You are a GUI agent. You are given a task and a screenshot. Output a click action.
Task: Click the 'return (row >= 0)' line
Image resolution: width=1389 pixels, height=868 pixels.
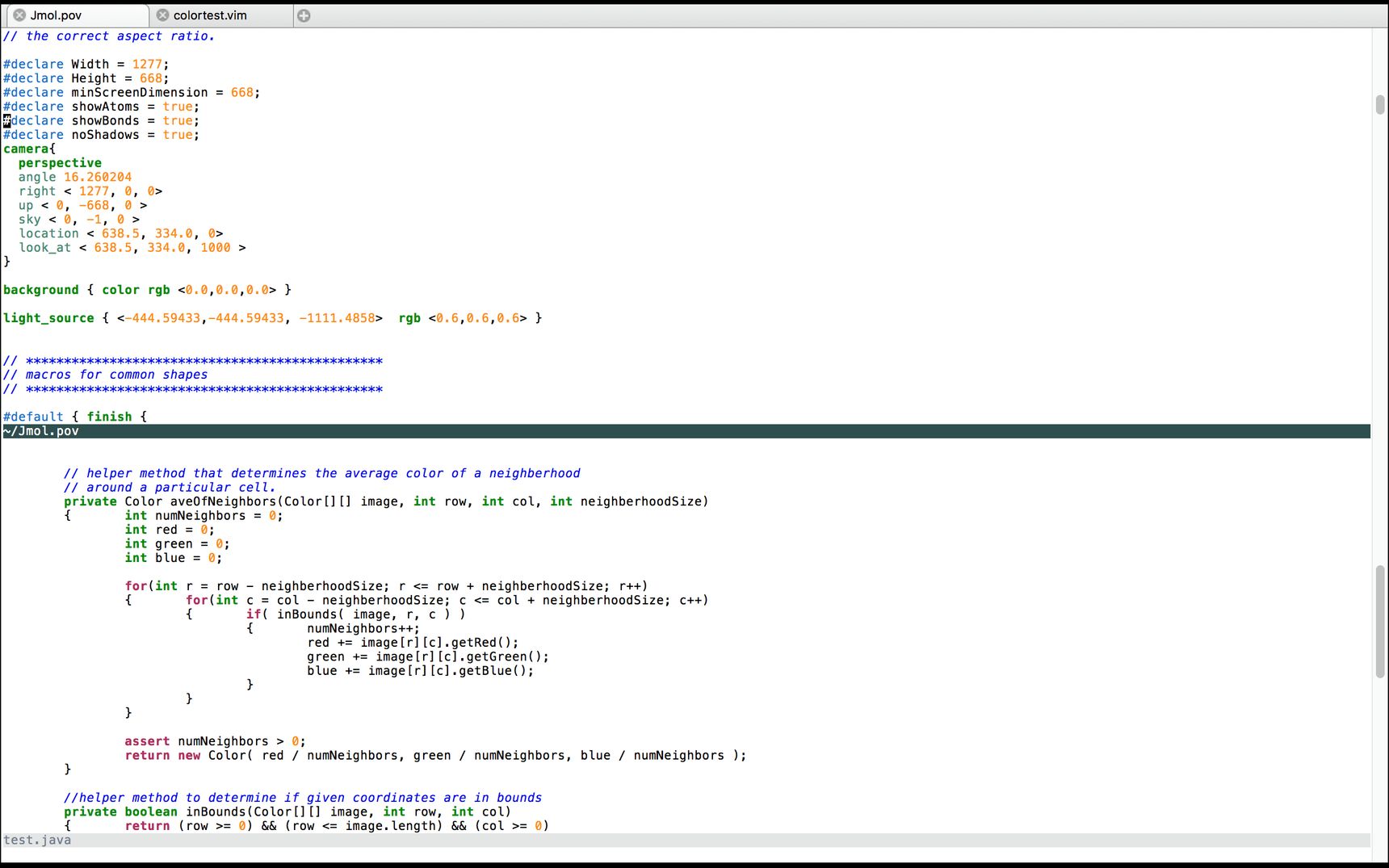pyautogui.click(x=337, y=826)
